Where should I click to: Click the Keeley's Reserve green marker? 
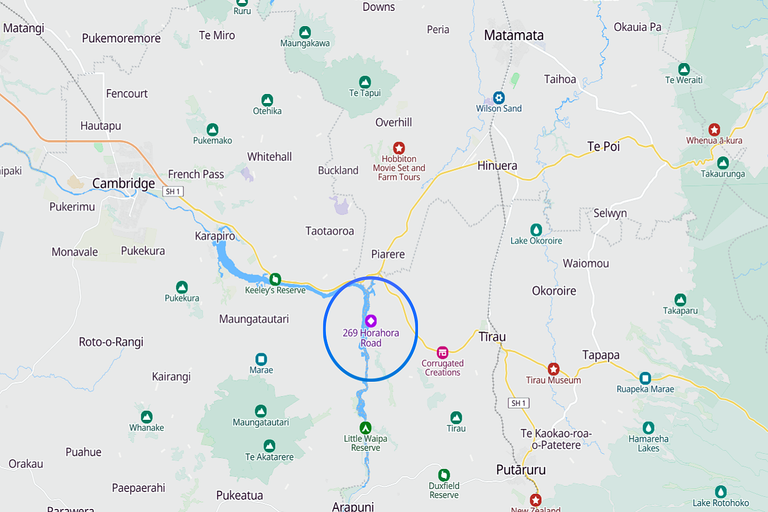click(275, 279)
